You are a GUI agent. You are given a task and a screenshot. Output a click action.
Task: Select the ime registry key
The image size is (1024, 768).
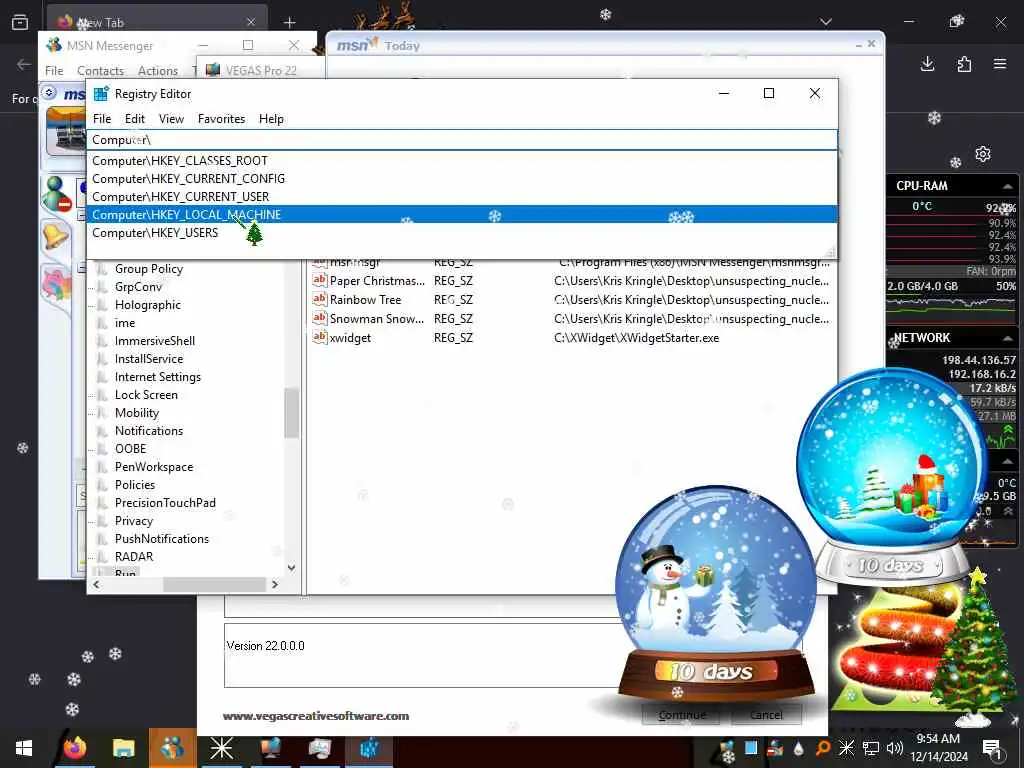pos(125,323)
